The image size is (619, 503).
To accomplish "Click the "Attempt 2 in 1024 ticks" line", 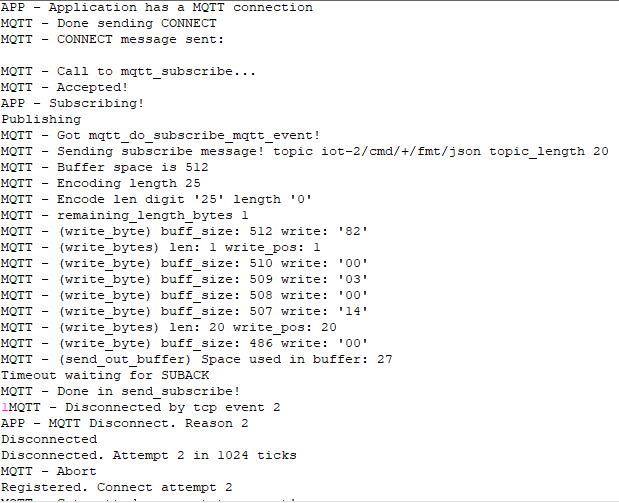I will pyautogui.click(x=148, y=455).
